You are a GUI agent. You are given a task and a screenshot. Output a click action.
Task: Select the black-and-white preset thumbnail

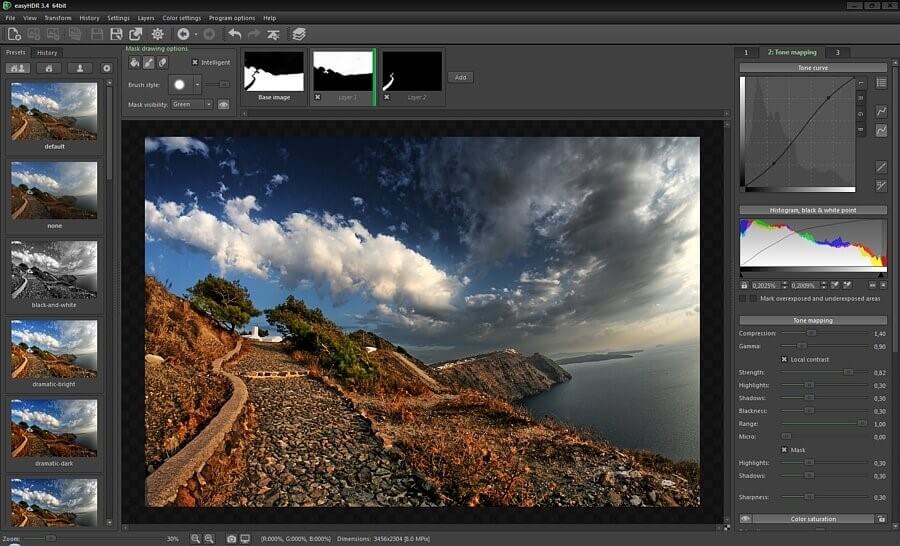(54, 271)
